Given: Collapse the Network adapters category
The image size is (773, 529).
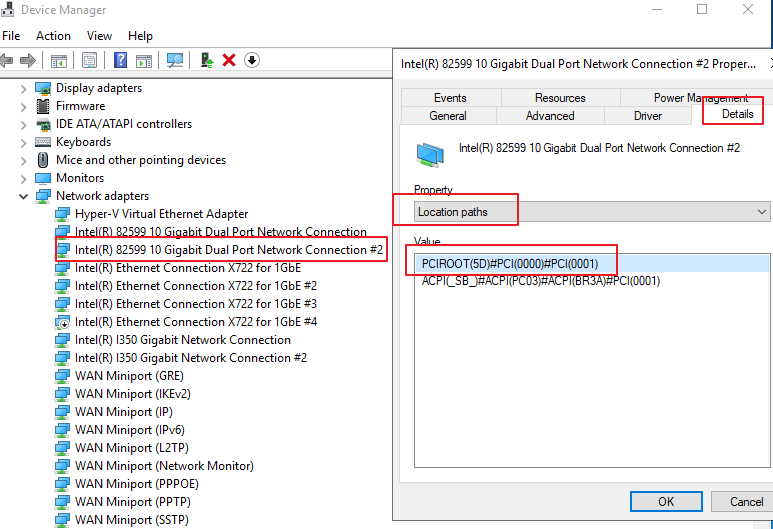Looking at the screenshot, I should pyautogui.click(x=24, y=196).
